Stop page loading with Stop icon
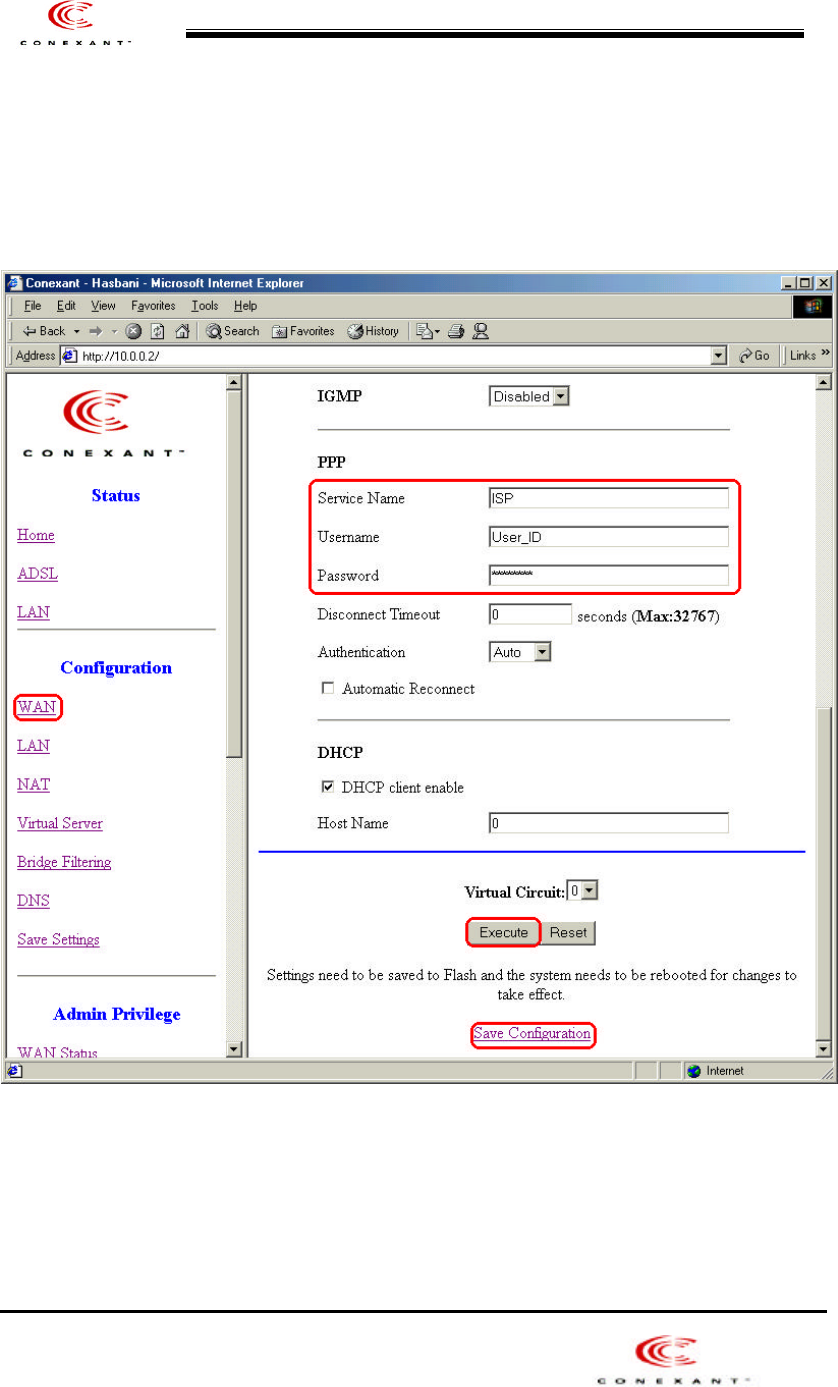Screen dimensions: 838x1387 click(133, 331)
